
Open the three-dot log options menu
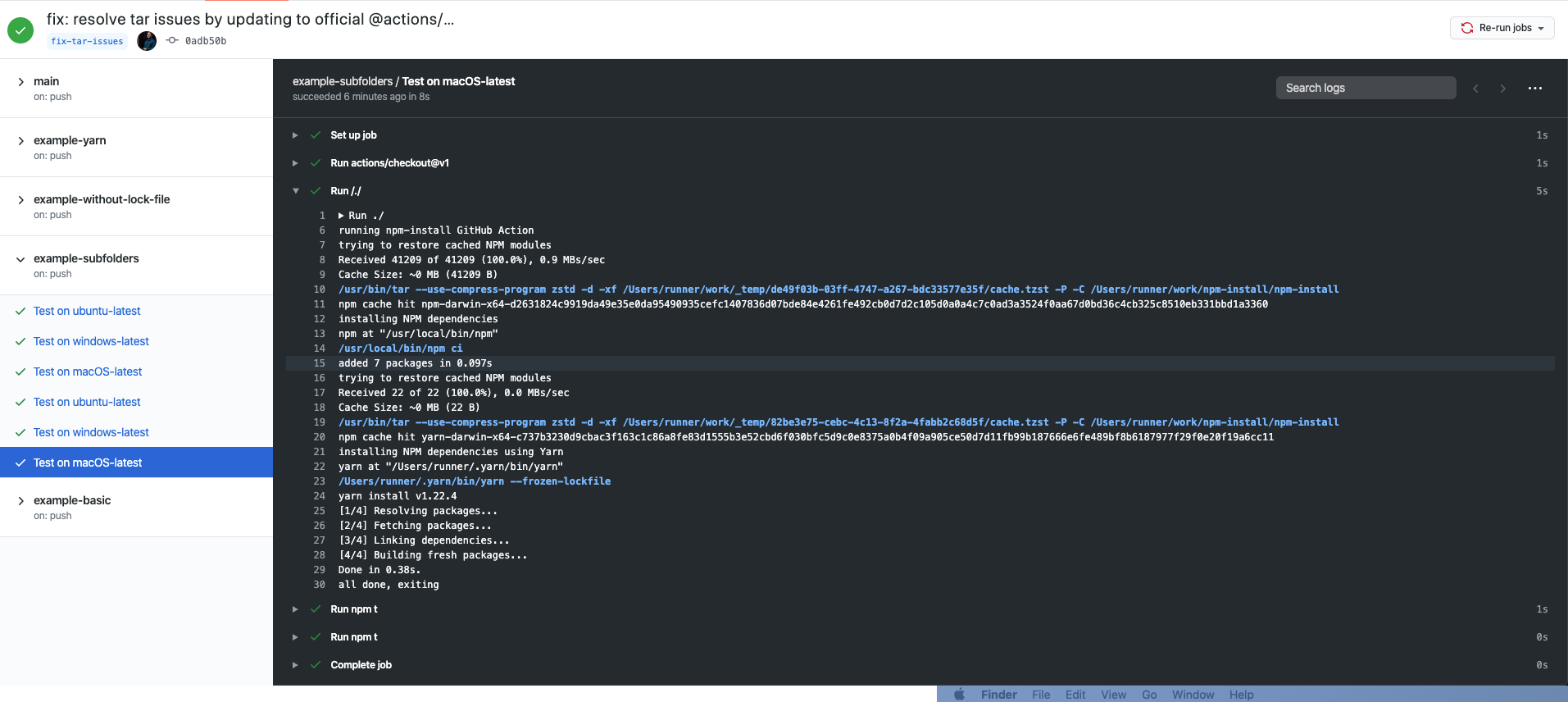click(1535, 88)
